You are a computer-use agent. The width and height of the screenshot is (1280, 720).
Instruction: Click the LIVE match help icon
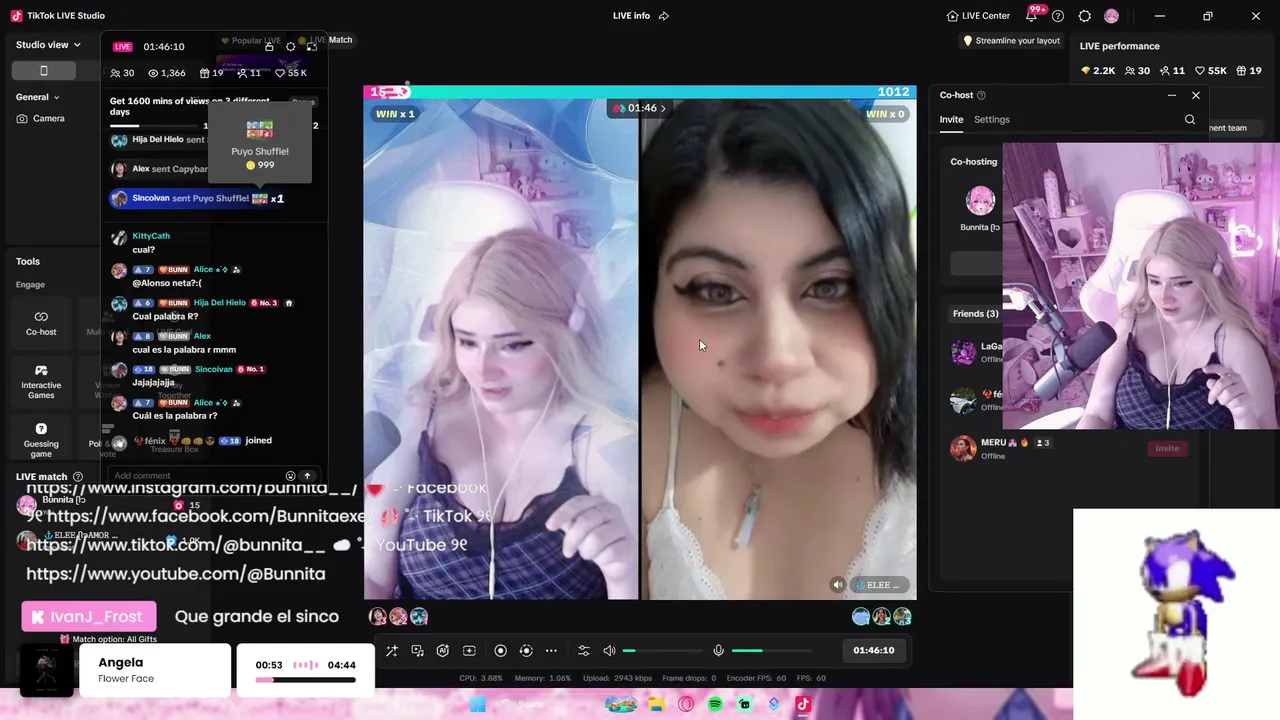point(78,477)
